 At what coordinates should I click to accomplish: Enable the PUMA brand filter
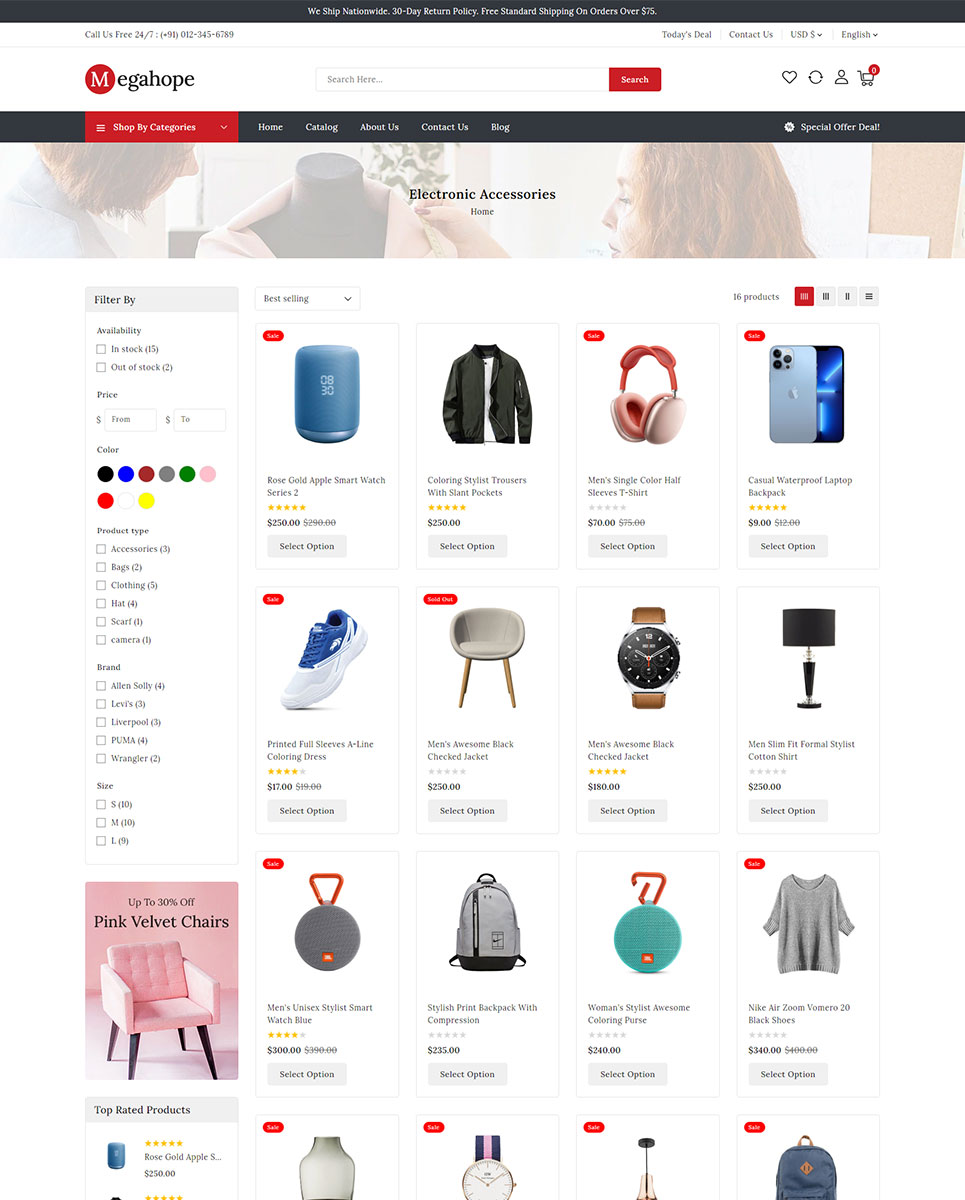101,740
